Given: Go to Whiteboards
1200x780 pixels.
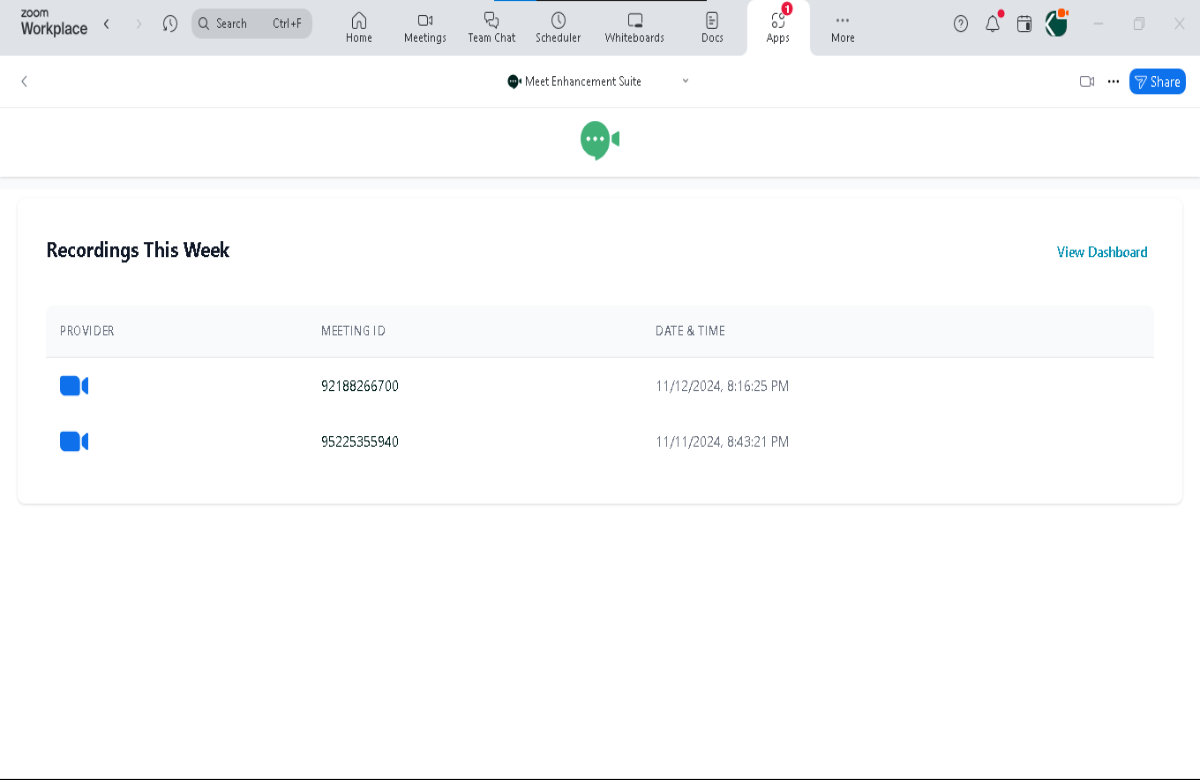Looking at the screenshot, I should pos(634,27).
